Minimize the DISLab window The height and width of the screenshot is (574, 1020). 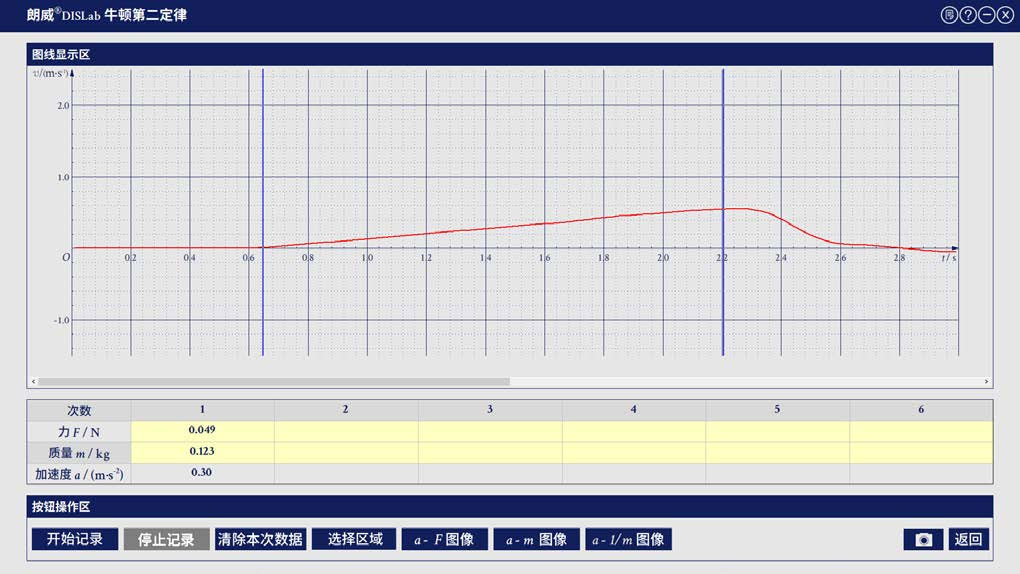987,15
